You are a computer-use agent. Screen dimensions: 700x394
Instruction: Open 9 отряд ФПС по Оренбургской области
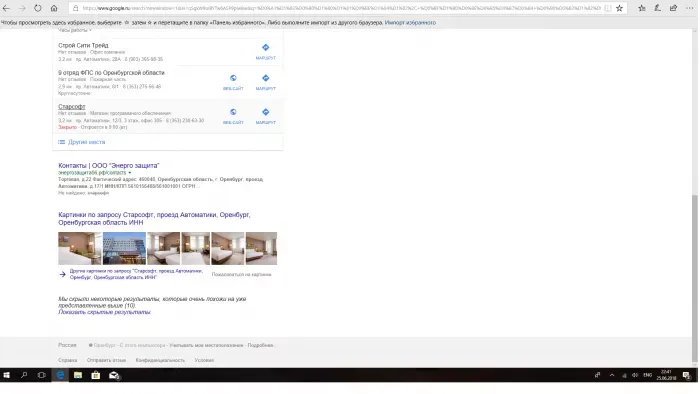[x=111, y=73]
